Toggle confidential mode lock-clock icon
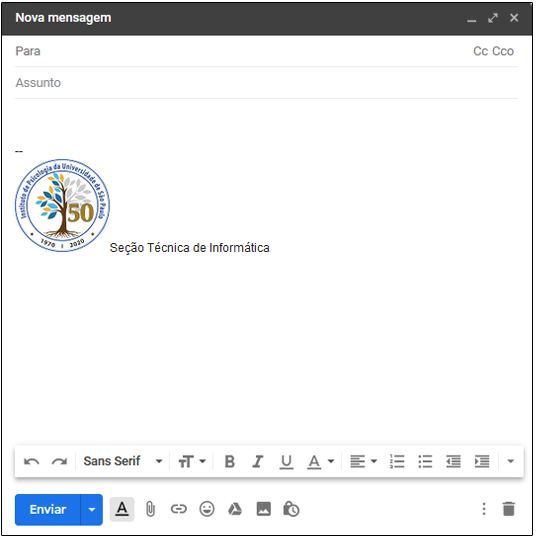The height and width of the screenshot is (539, 536). (292, 509)
